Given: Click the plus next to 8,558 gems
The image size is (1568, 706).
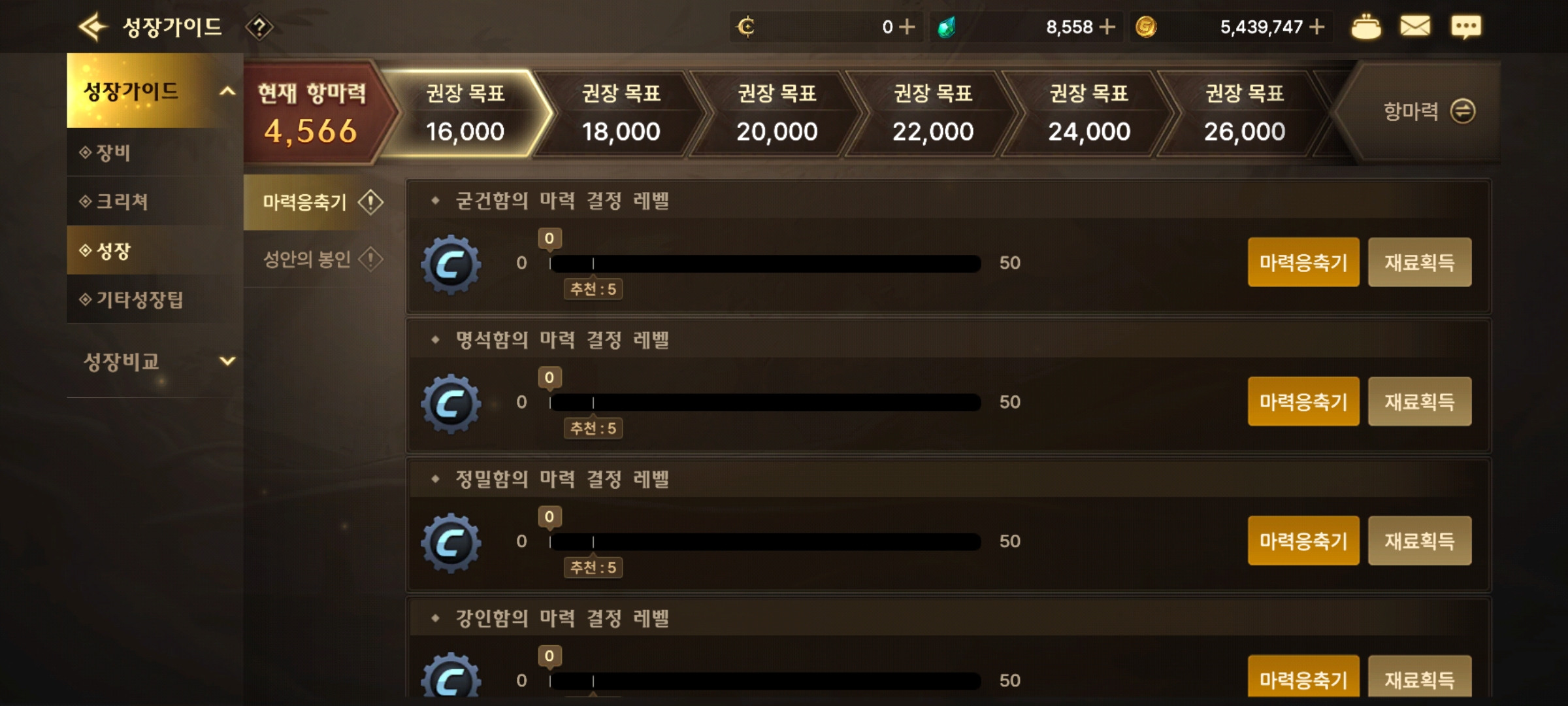Looking at the screenshot, I should 1107,27.
